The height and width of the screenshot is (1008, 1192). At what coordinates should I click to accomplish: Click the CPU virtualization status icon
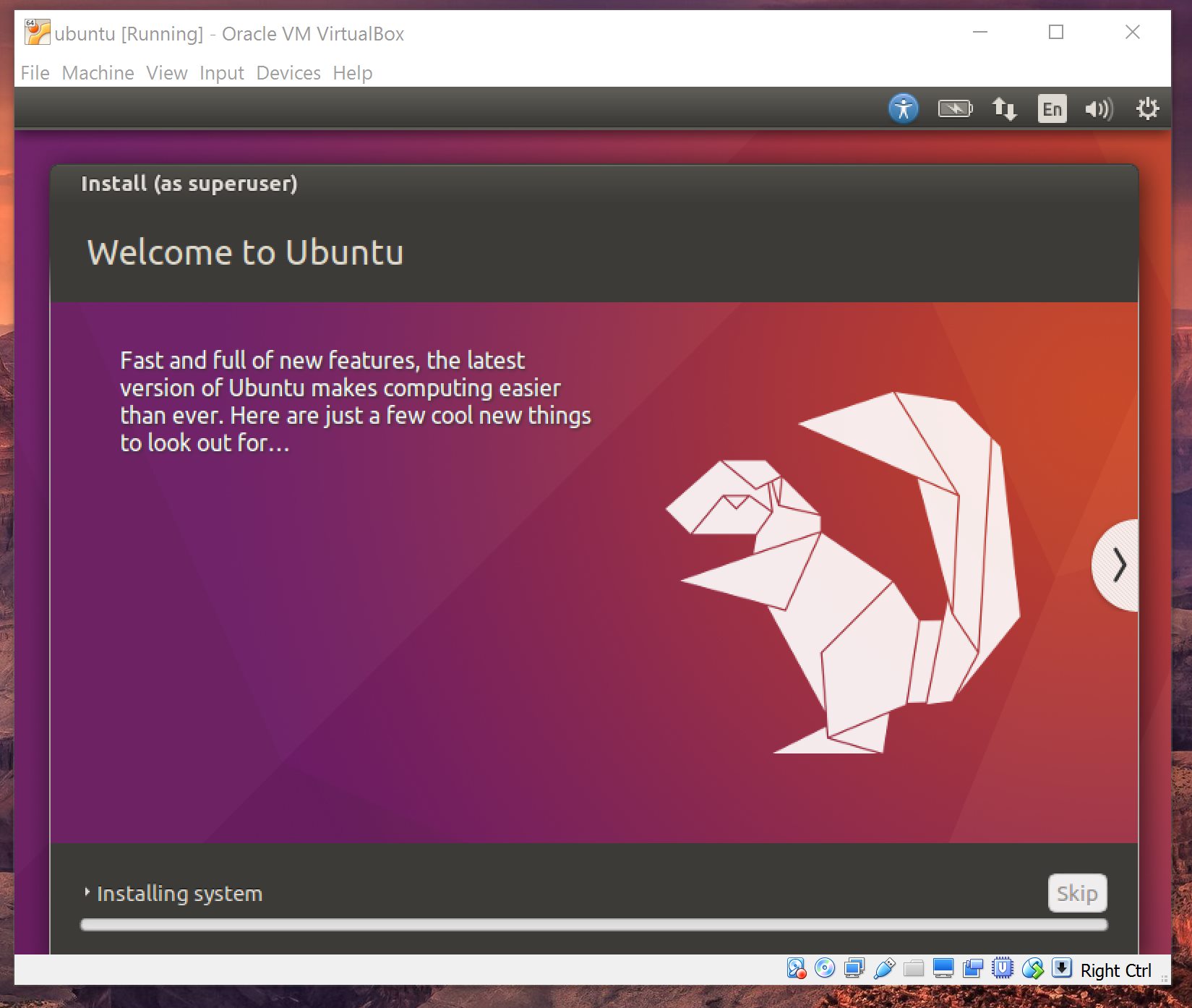(x=1003, y=968)
